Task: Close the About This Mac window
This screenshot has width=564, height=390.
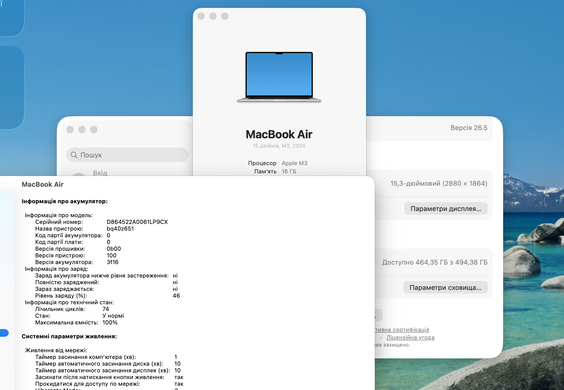Action: pos(201,16)
